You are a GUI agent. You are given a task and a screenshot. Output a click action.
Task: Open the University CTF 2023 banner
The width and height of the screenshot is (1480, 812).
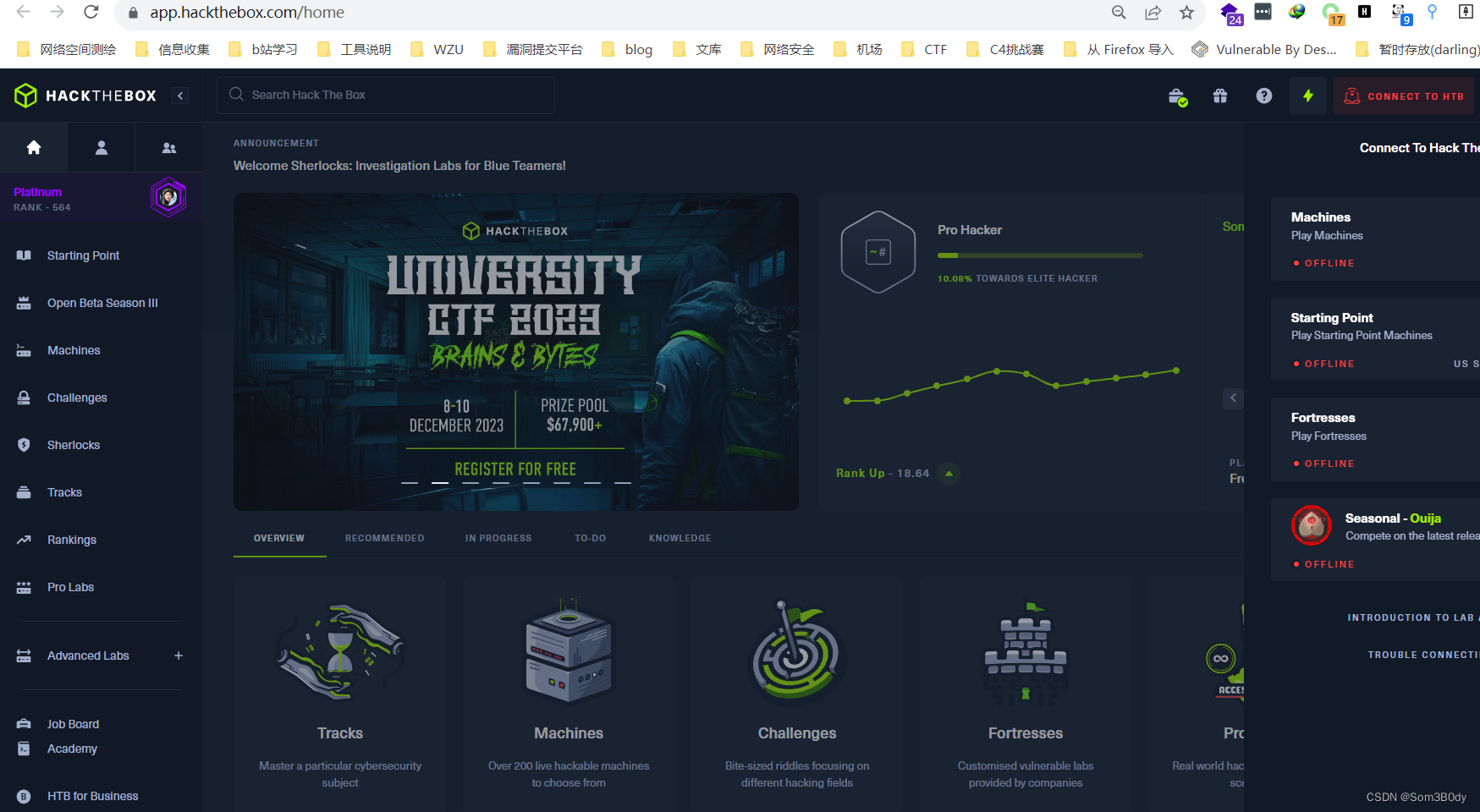[516, 351]
